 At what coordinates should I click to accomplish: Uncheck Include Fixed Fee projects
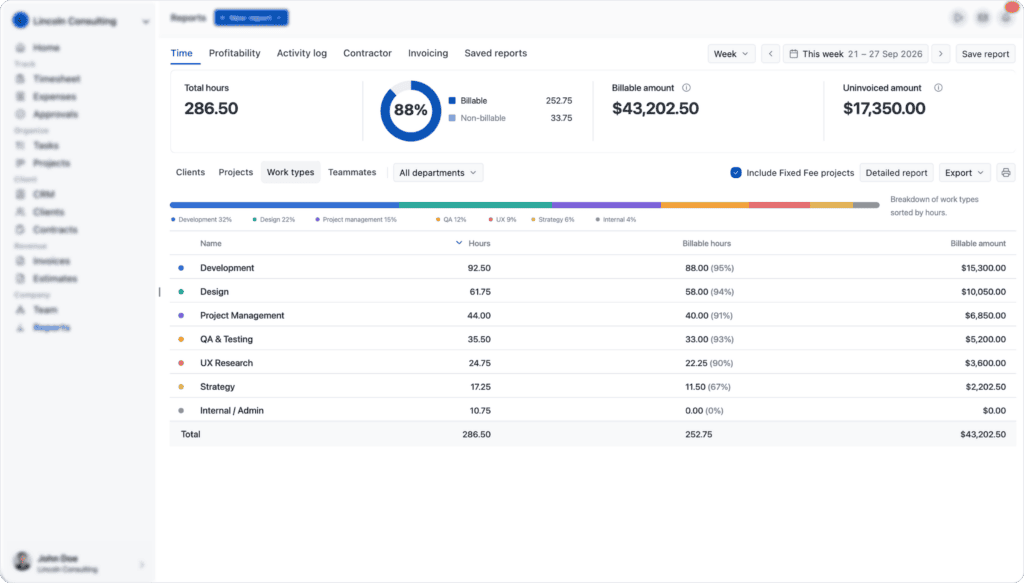[736, 172]
